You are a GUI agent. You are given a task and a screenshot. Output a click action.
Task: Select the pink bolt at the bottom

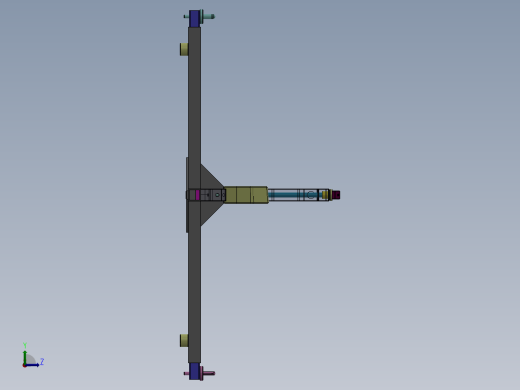(x=208, y=373)
